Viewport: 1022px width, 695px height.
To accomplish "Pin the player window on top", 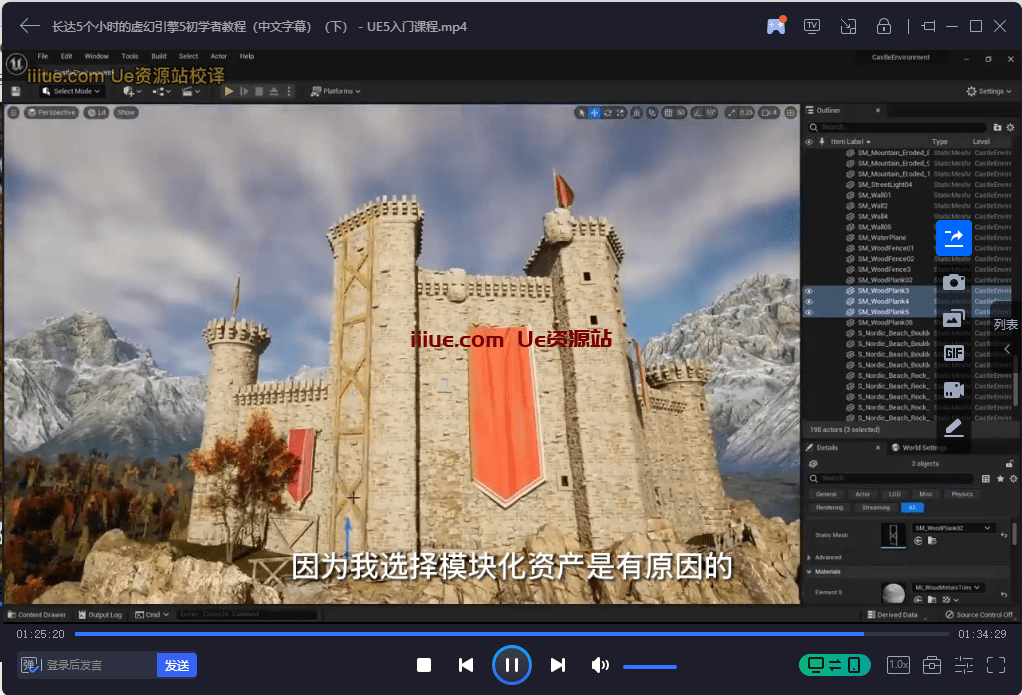I will coord(928,26).
